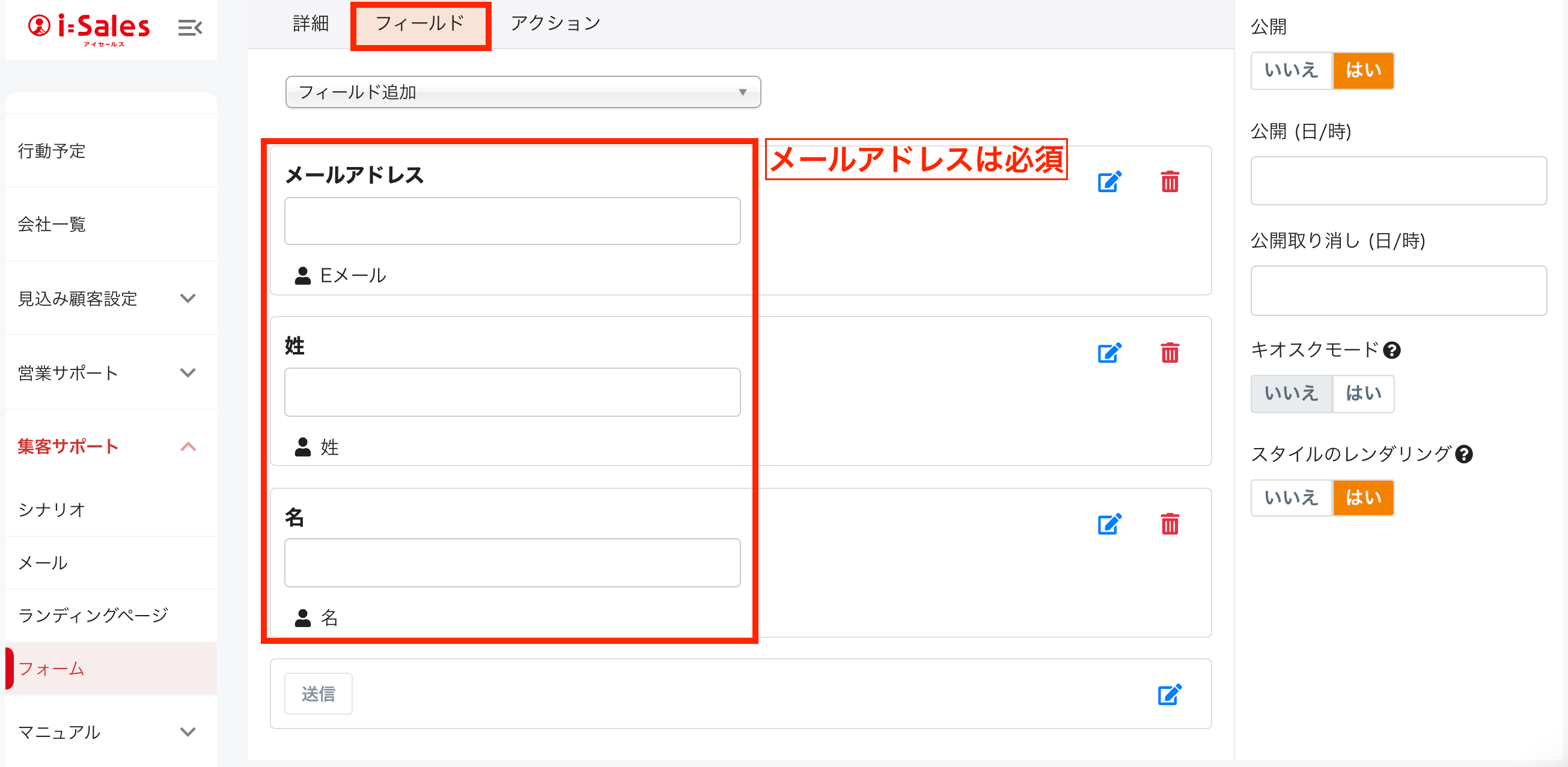
Task: Edit the 名 field via pencil icon
Action: pyautogui.click(x=1109, y=524)
